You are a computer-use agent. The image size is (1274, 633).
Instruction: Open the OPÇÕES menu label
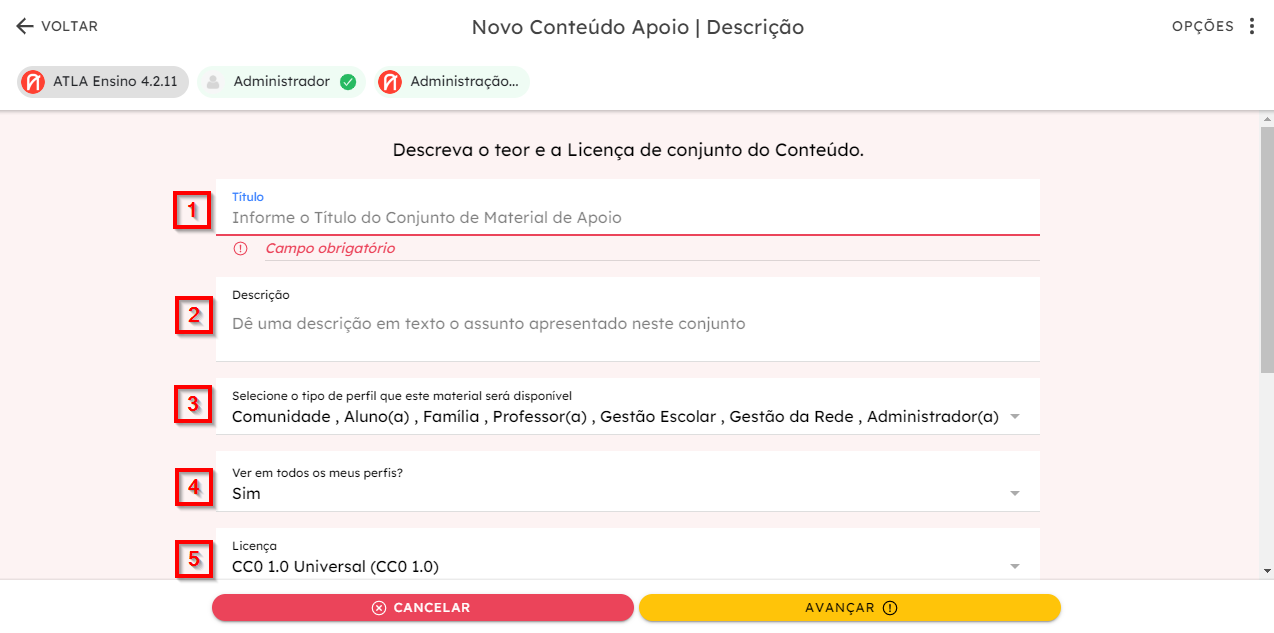pos(1203,27)
